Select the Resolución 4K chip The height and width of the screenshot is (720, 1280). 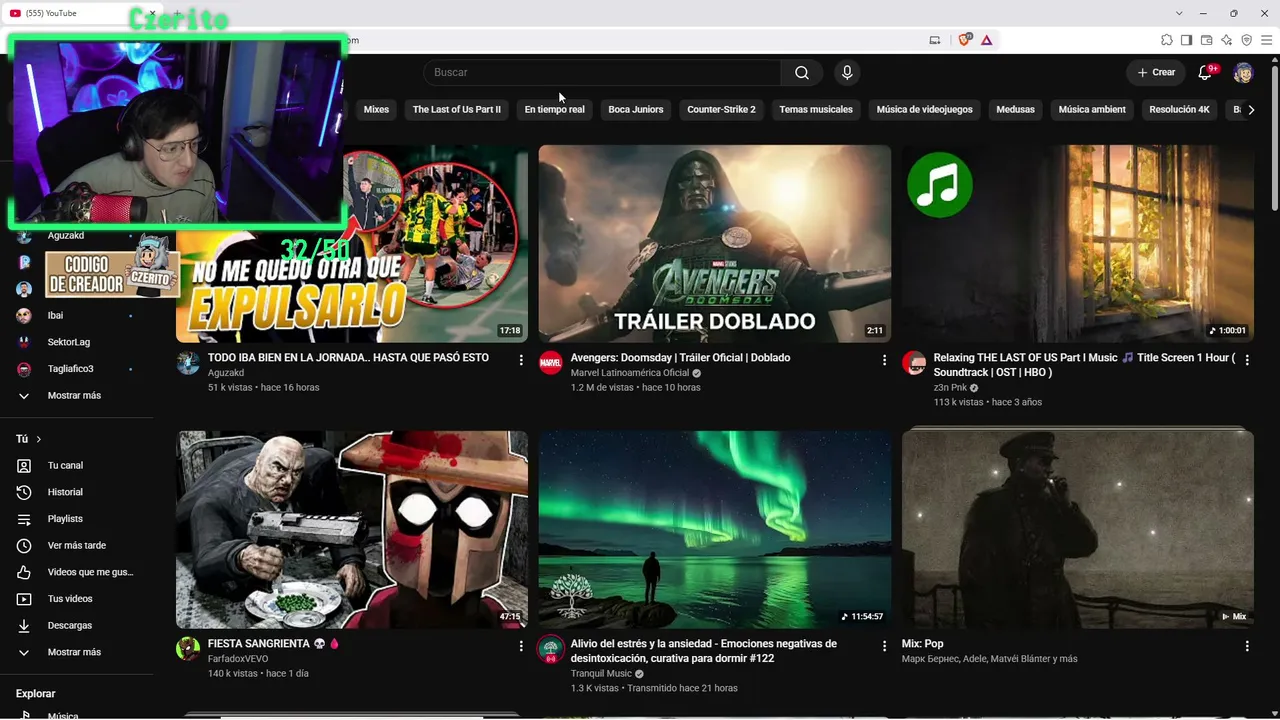(x=1179, y=110)
